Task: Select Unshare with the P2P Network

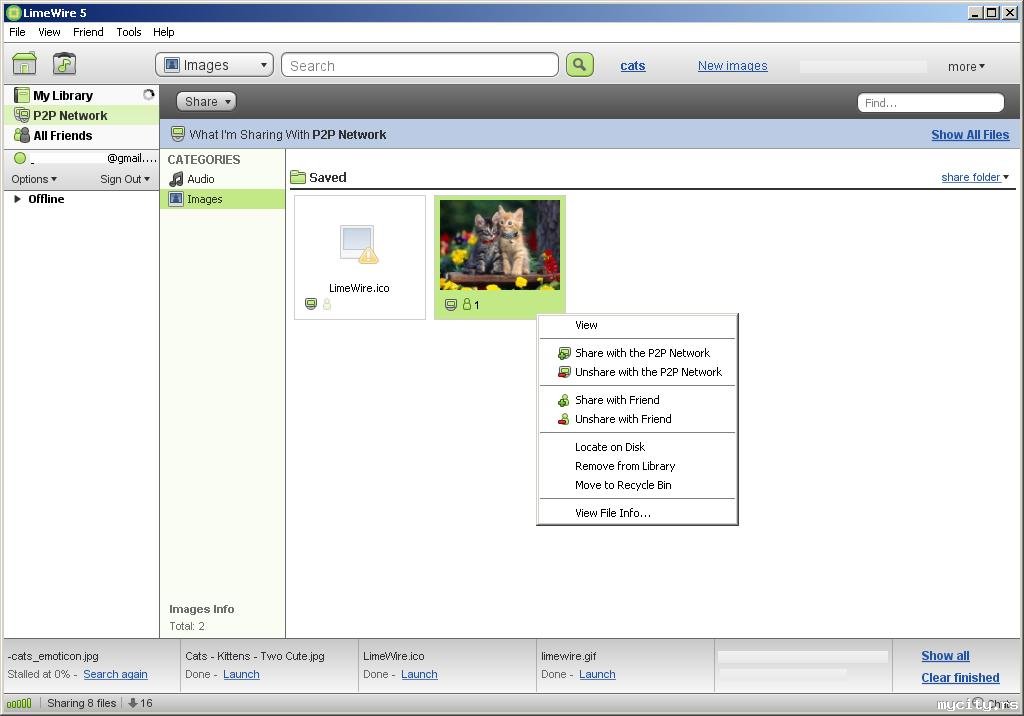Action: [x=637, y=372]
